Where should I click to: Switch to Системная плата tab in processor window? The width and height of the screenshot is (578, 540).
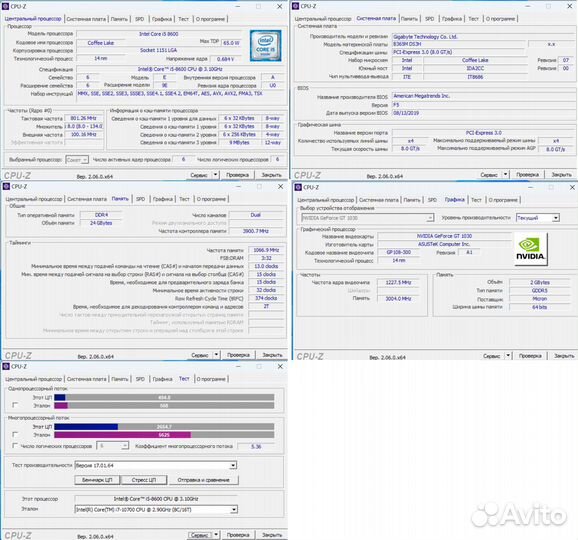pyautogui.click(x=86, y=19)
